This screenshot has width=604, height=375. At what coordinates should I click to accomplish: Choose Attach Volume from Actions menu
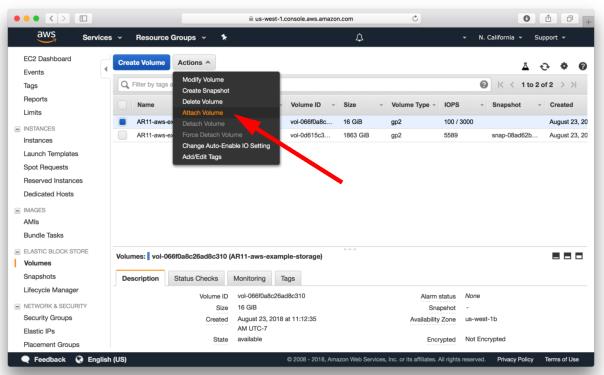(x=203, y=113)
